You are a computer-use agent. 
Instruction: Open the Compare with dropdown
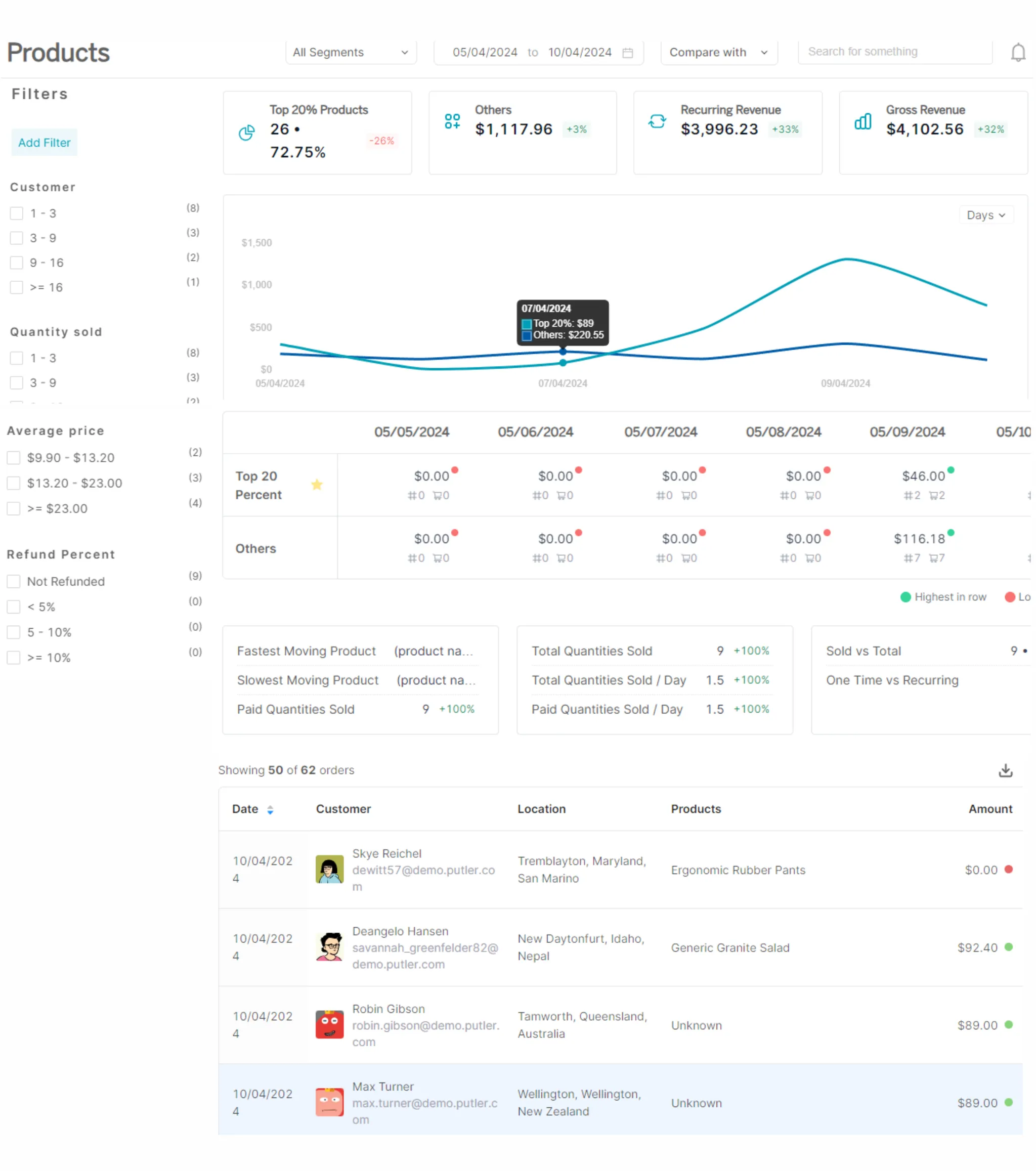coord(720,53)
